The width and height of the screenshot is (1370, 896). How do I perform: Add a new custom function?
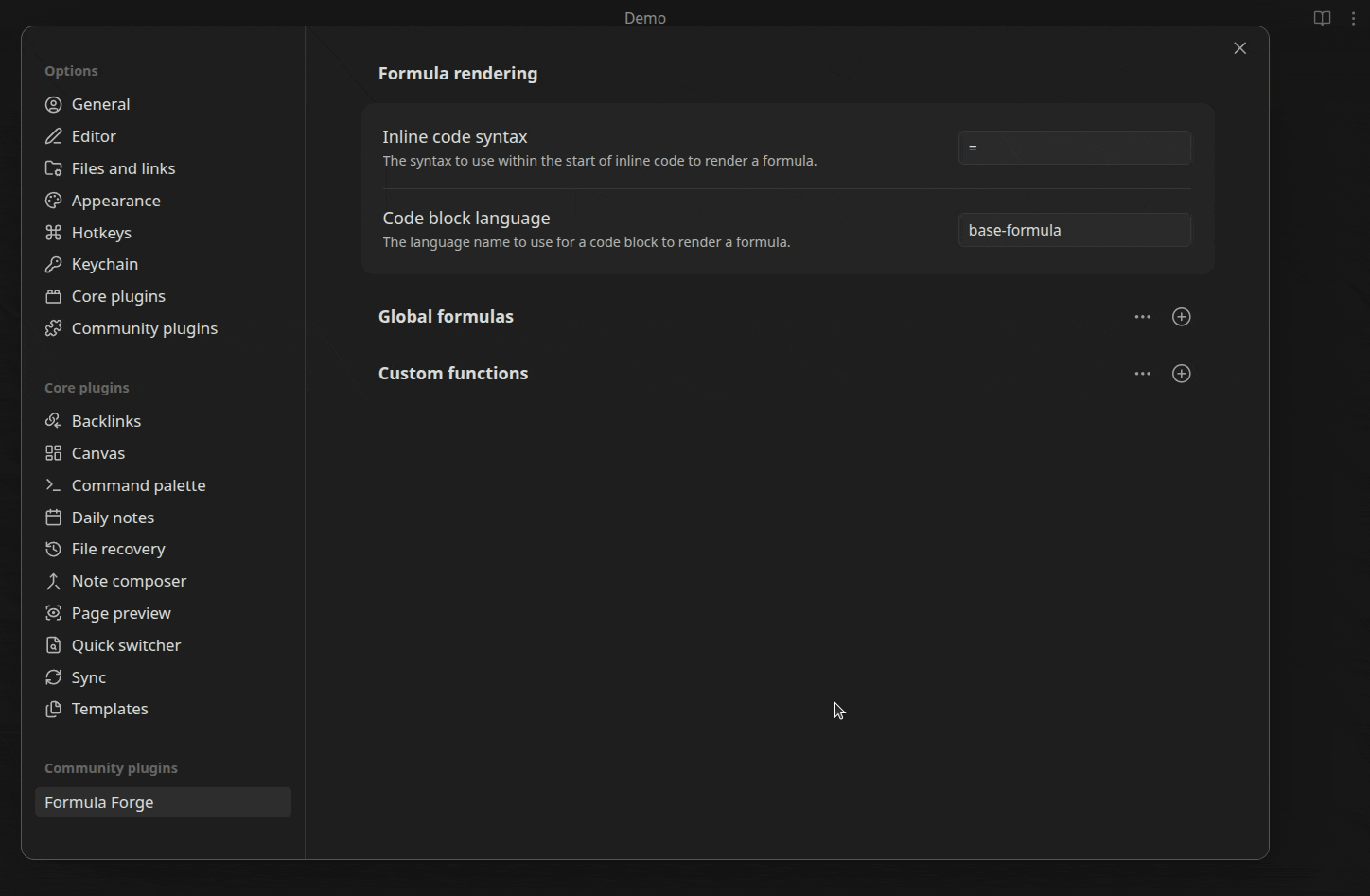1181,374
